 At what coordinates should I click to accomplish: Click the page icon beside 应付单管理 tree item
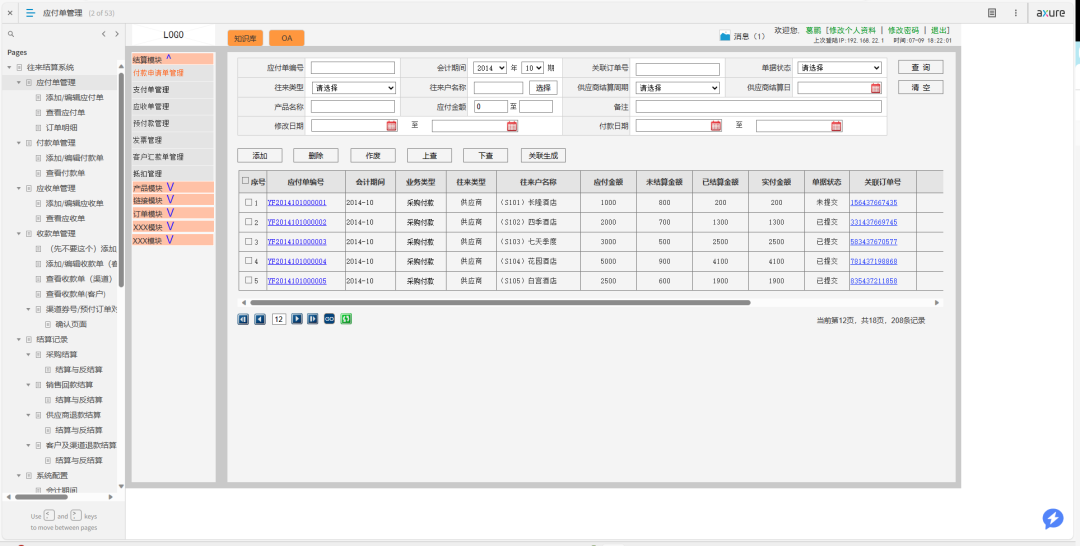click(29, 83)
